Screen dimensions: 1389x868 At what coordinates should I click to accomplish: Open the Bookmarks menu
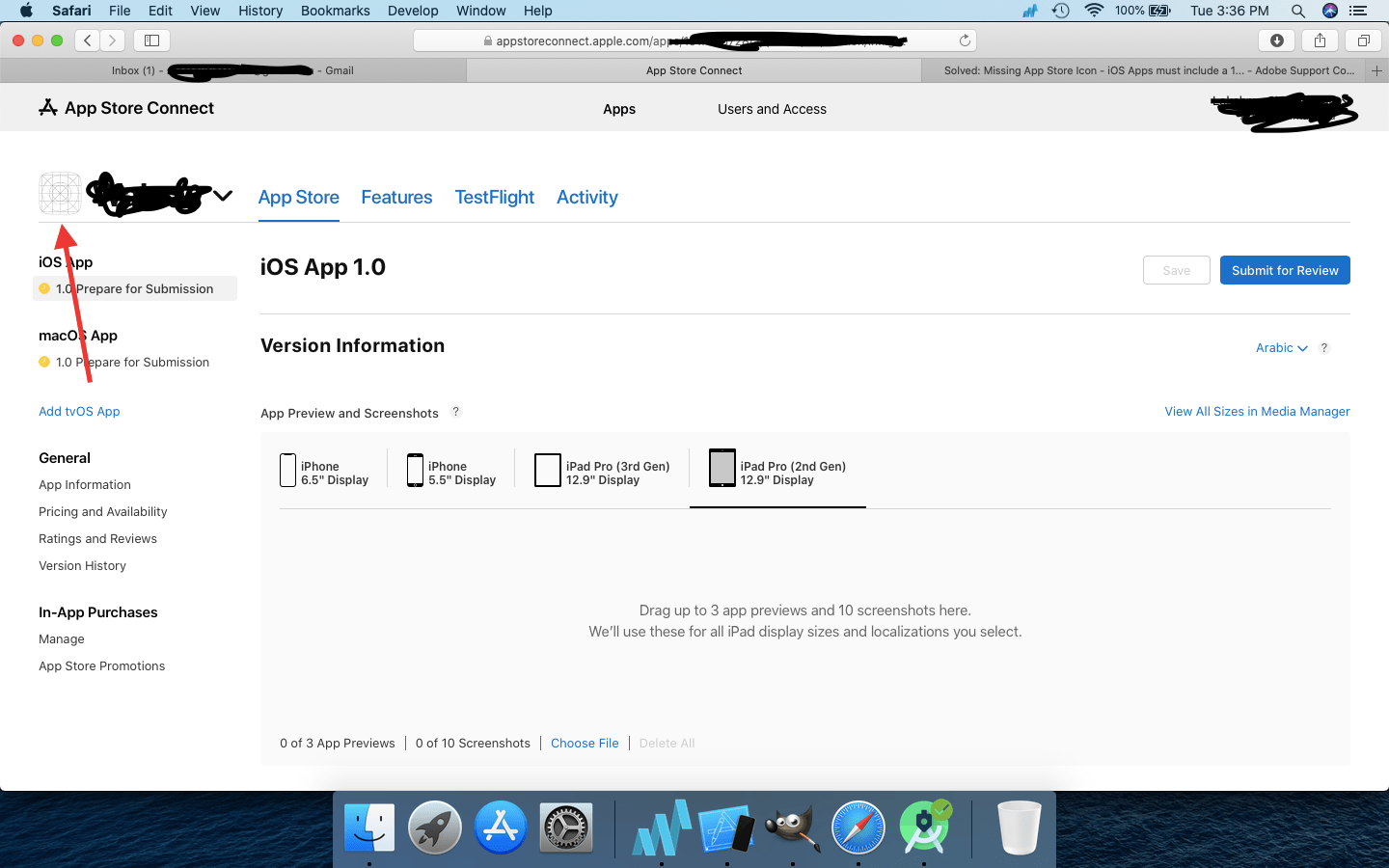pos(336,11)
